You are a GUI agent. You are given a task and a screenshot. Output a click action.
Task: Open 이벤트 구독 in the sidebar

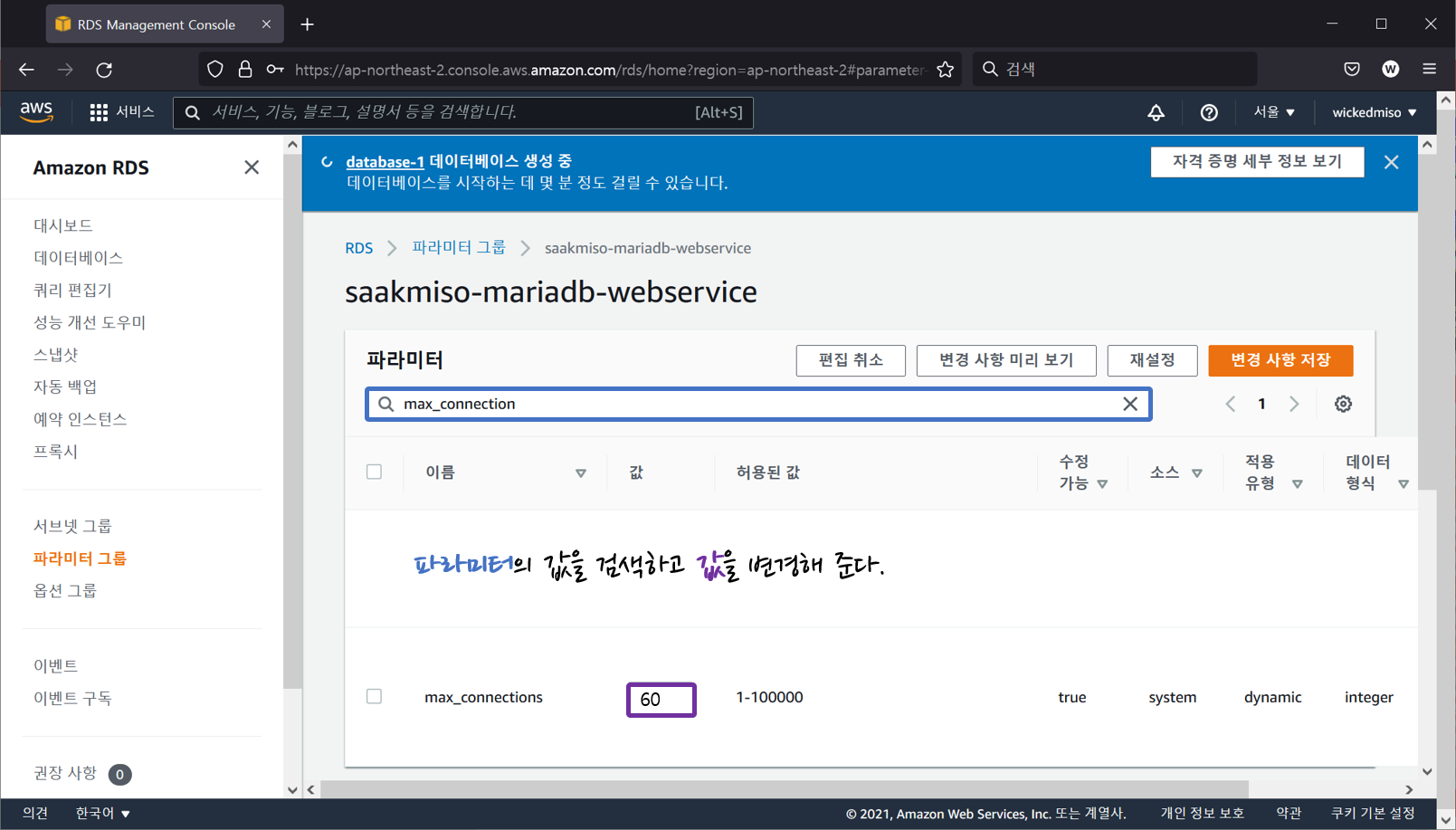point(72,698)
